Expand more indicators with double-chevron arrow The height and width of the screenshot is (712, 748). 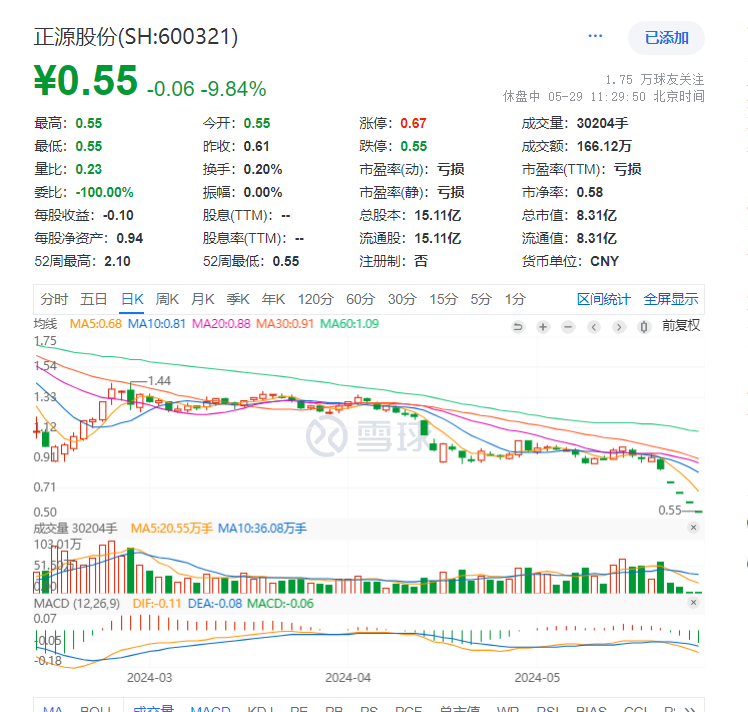point(690,709)
